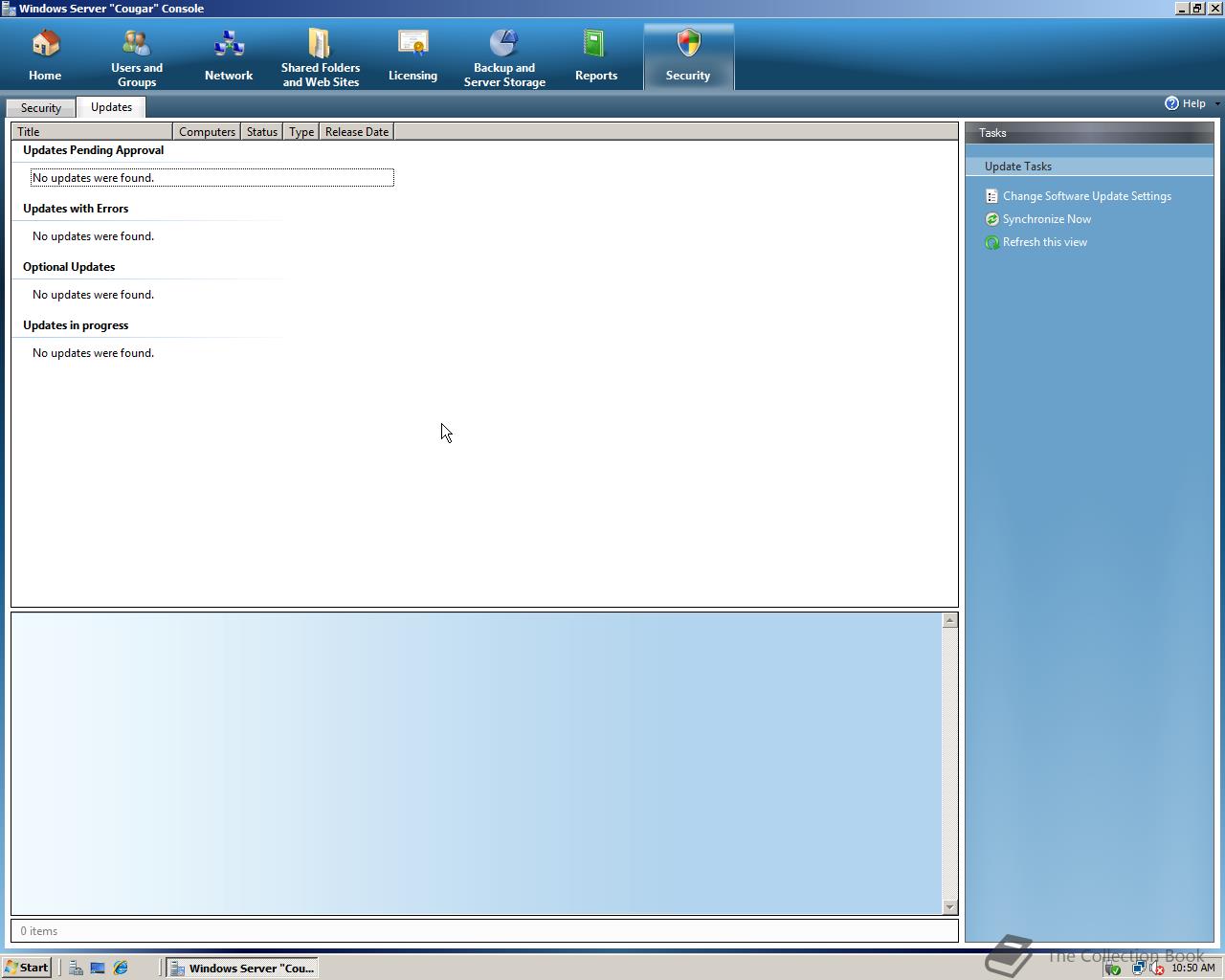Click the green Synchronize Now icon
The height and width of the screenshot is (980, 1225).
pyautogui.click(x=991, y=219)
